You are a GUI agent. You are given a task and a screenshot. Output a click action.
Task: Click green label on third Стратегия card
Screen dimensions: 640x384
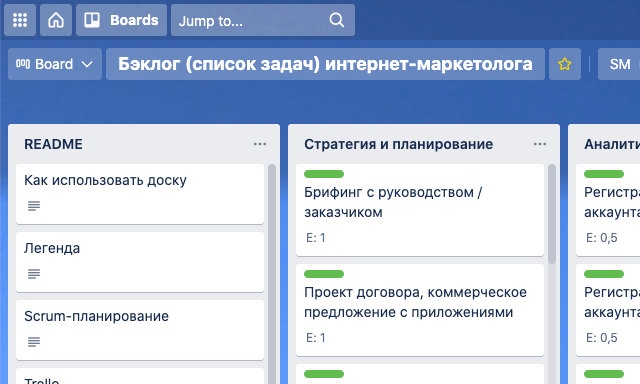point(324,374)
